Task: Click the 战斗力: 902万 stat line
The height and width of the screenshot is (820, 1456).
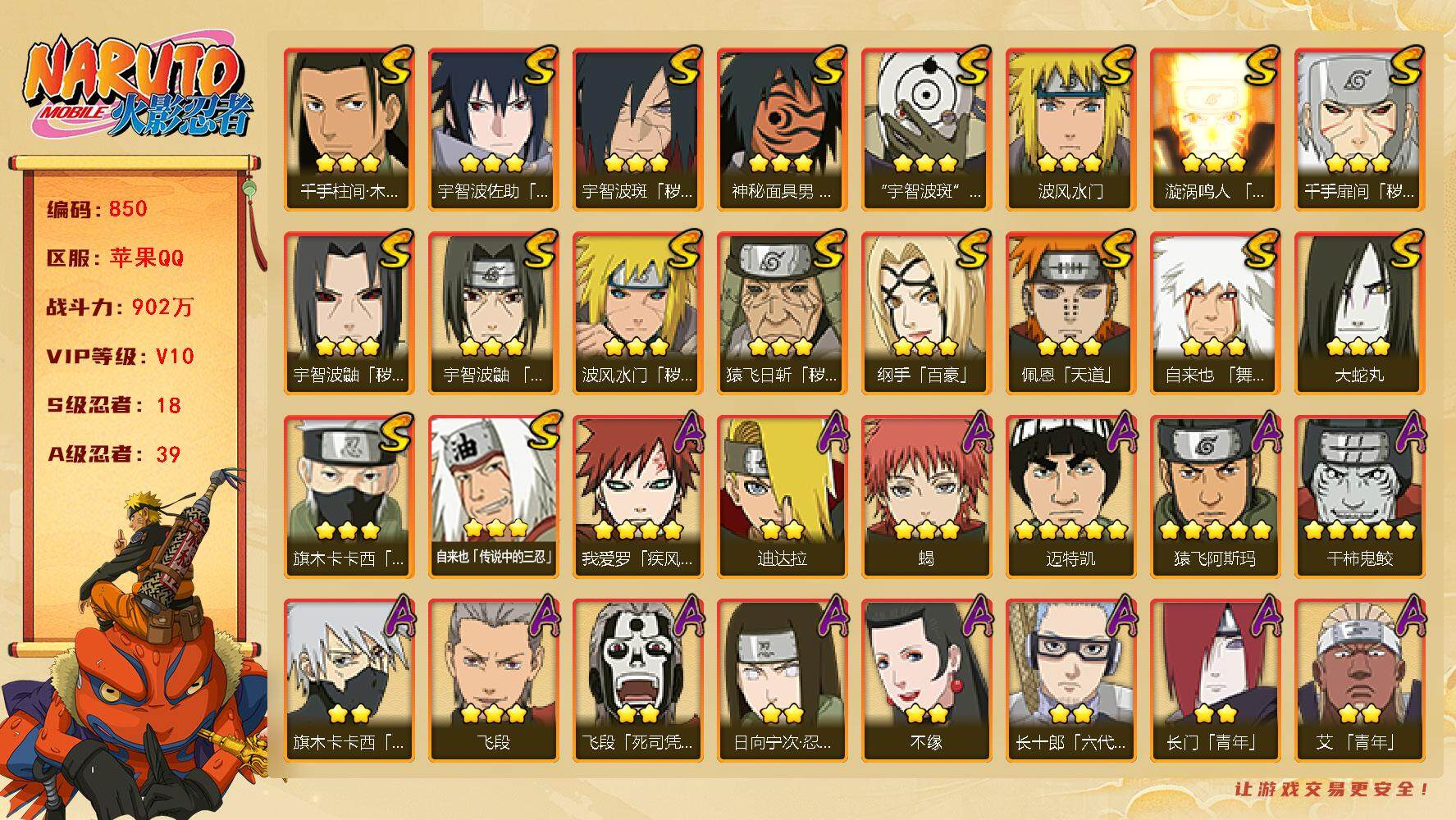Action: point(121,307)
